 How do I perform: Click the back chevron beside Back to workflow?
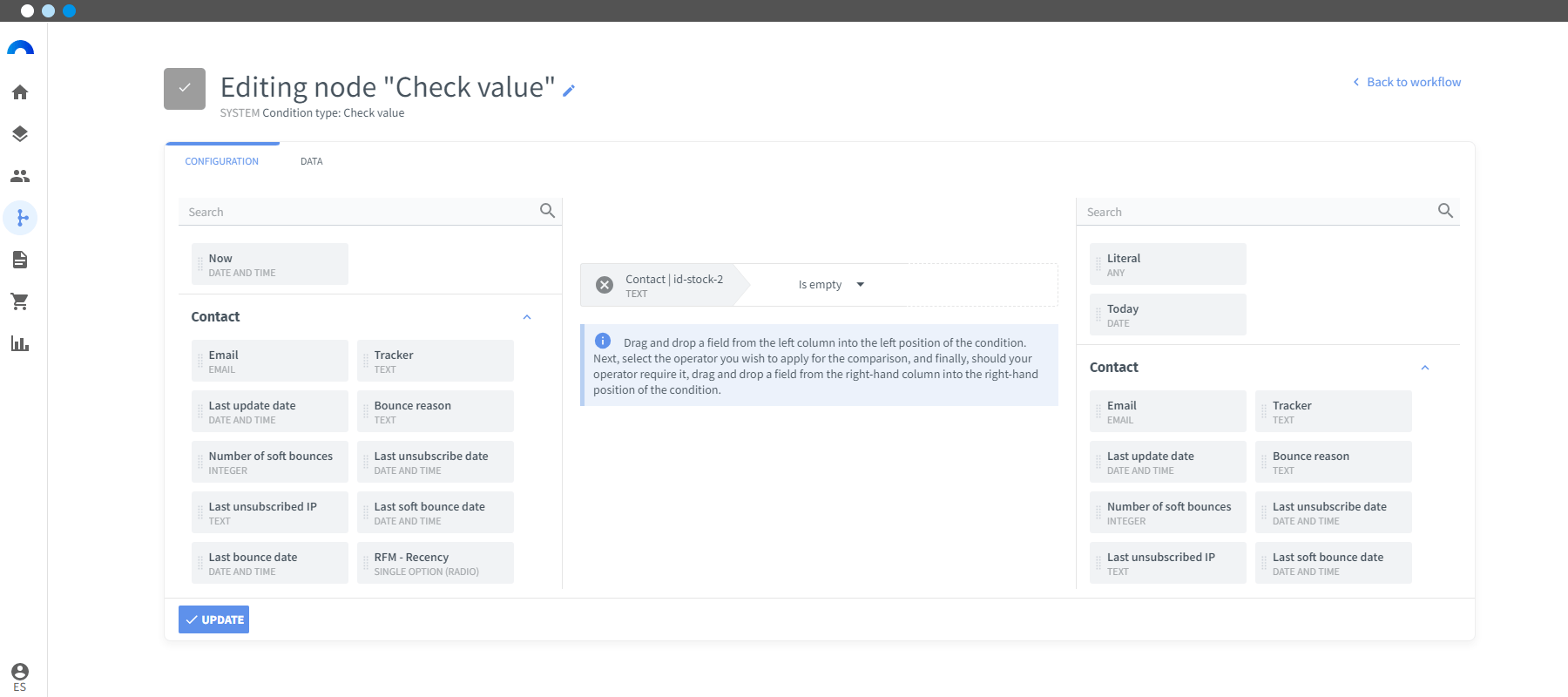(x=1356, y=82)
